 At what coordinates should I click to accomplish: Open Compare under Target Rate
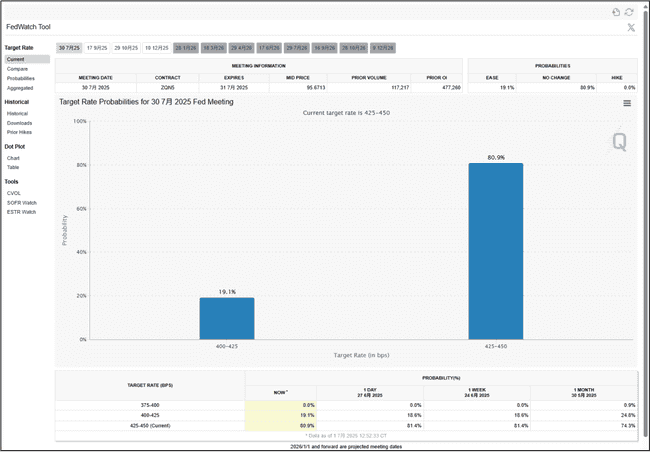pos(17,69)
